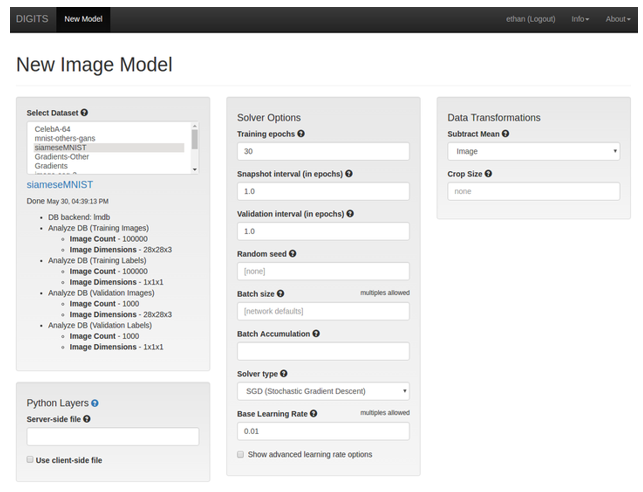Enable Use client-side file checkbox
This screenshot has height=492, width=643.
(x=30, y=460)
